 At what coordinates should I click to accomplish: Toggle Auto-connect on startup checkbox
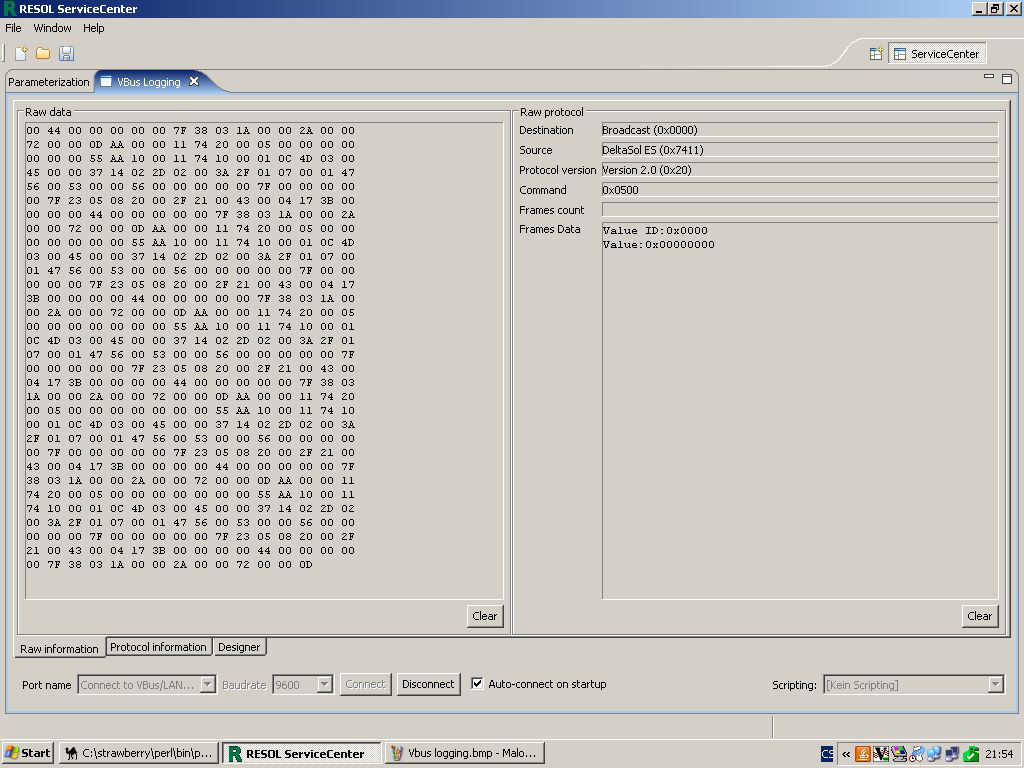coord(477,684)
